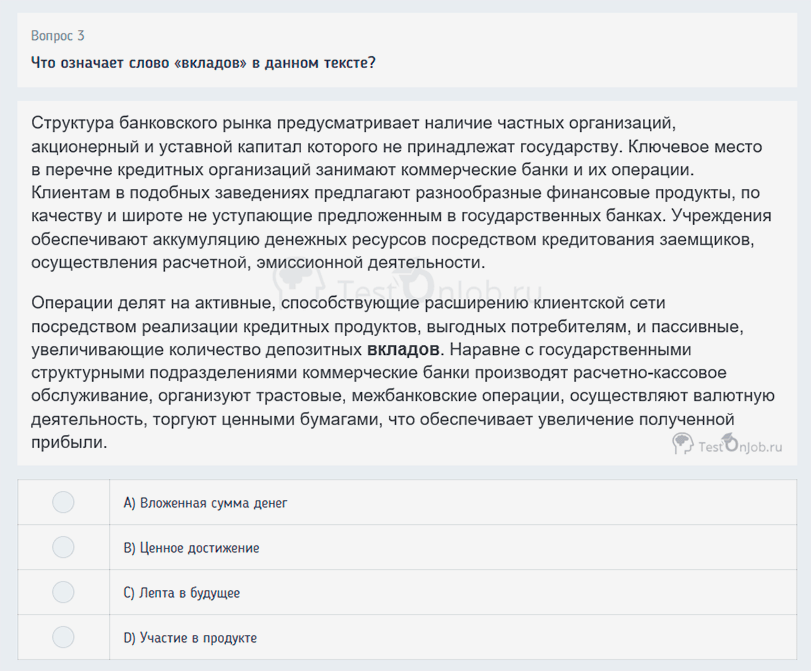Click the 'Вопрос 3' label
Screen dimensions: 811x671
[x=57, y=35]
